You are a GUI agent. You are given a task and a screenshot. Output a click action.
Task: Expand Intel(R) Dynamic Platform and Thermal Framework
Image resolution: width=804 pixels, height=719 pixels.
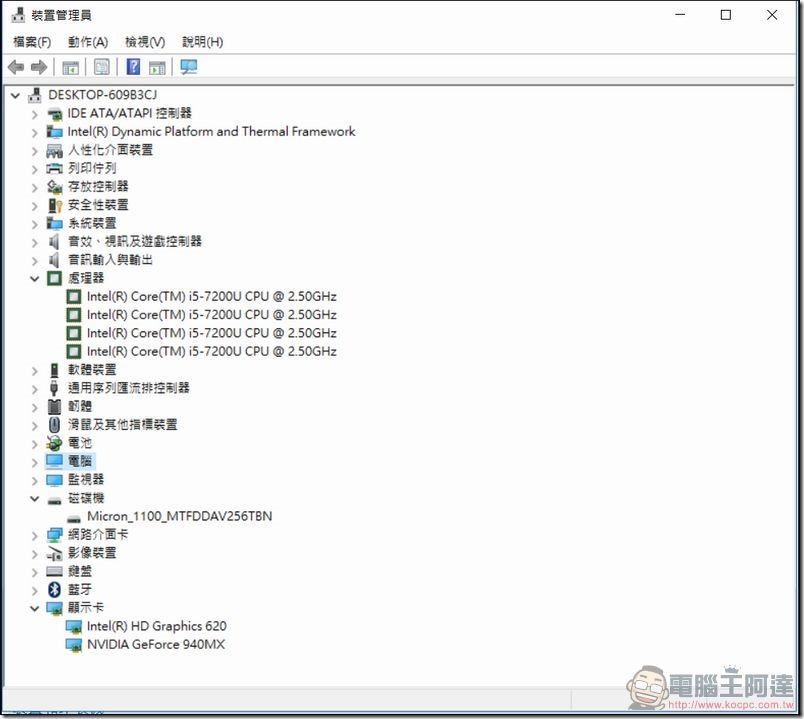click(x=34, y=133)
